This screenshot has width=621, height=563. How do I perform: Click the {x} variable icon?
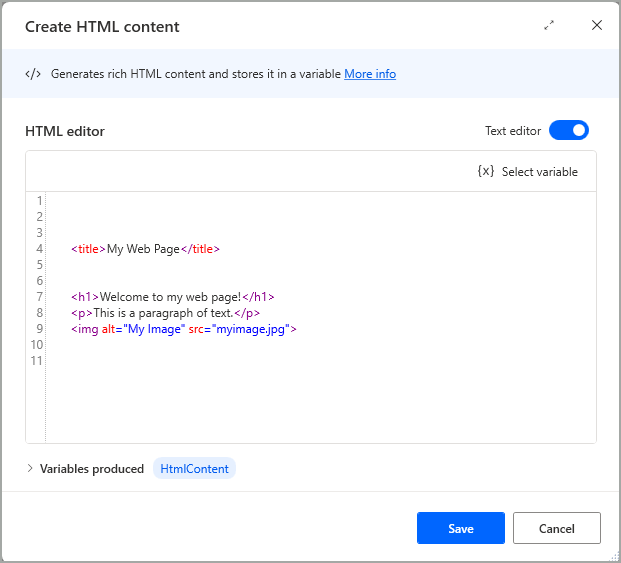point(486,171)
